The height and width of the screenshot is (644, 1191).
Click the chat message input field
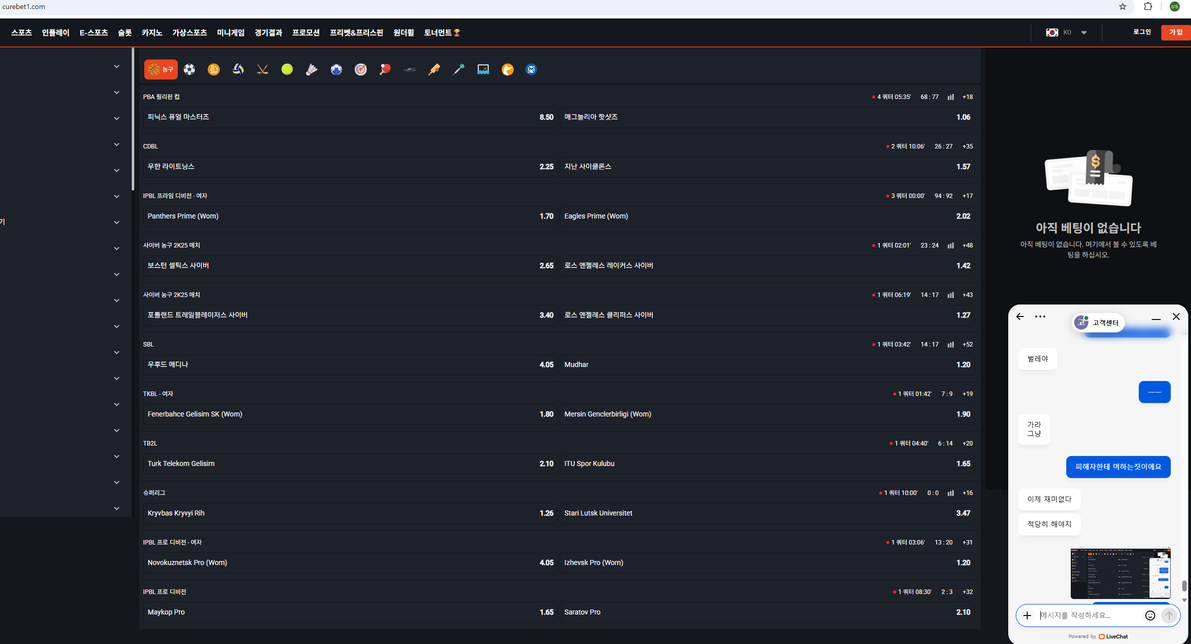(1090, 616)
